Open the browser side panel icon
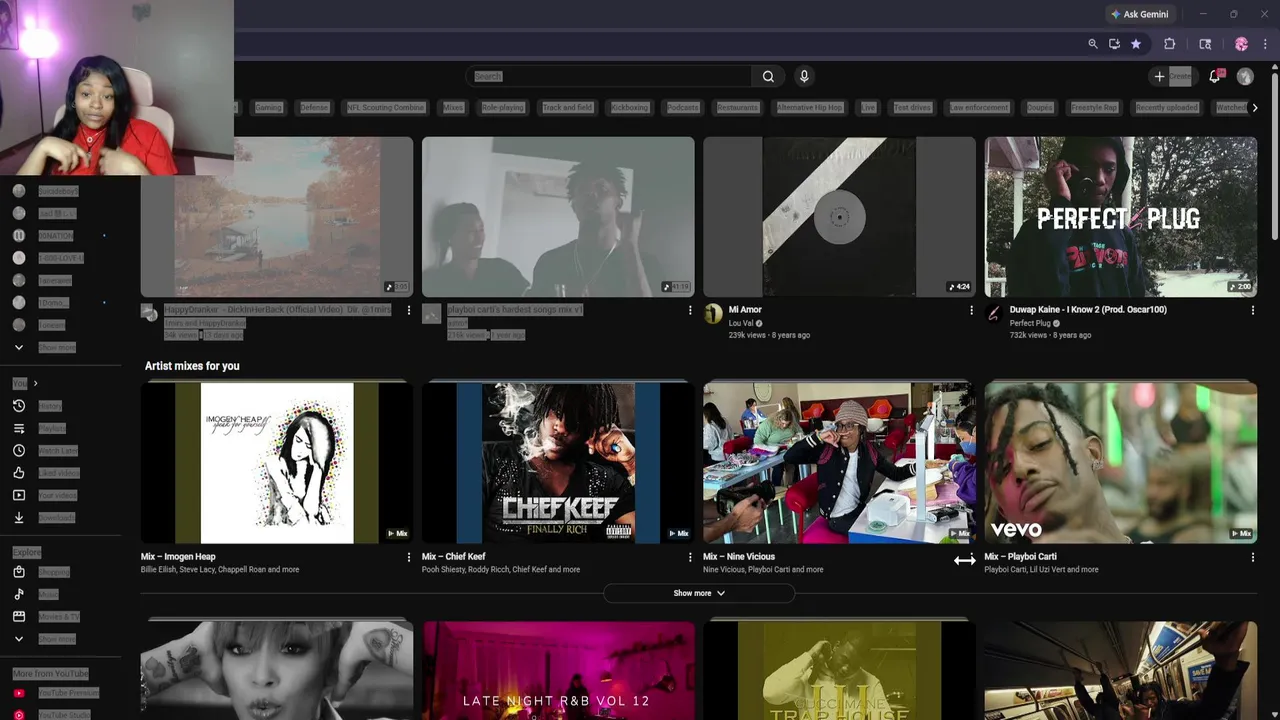This screenshot has width=1280, height=720. click(x=1205, y=44)
